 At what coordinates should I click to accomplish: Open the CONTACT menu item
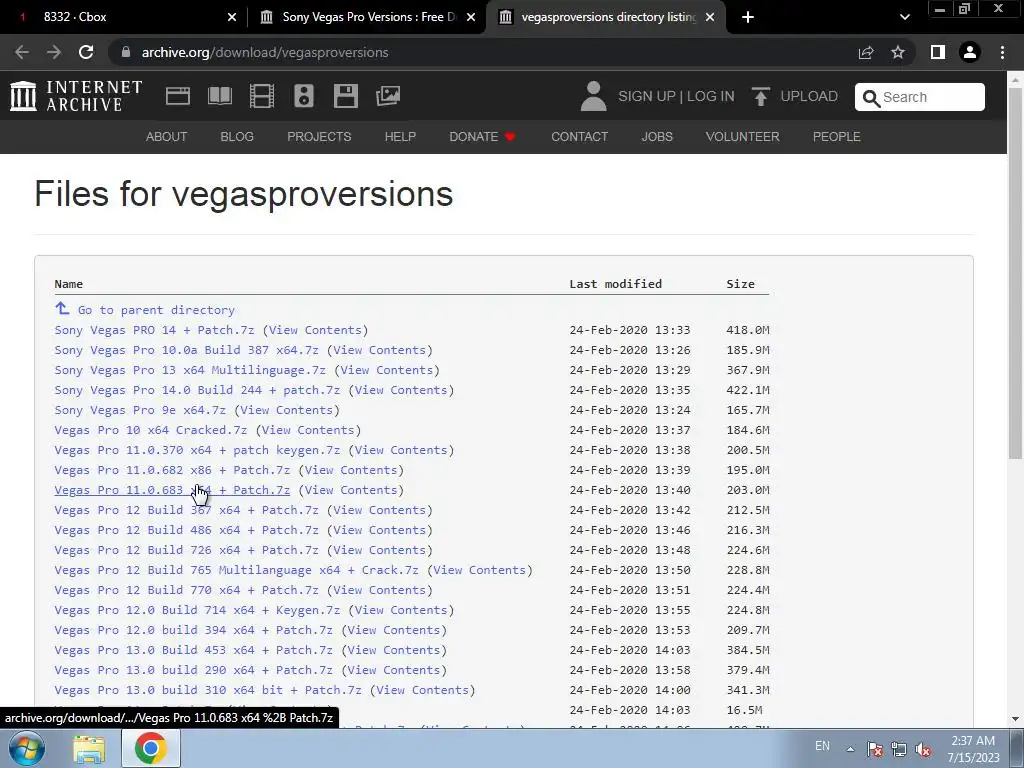[x=579, y=136]
